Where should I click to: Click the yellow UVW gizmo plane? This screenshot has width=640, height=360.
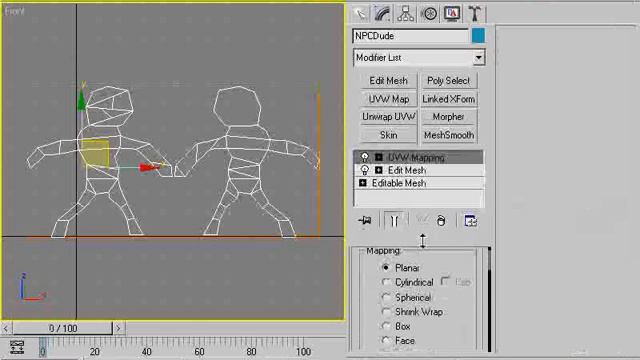point(95,153)
